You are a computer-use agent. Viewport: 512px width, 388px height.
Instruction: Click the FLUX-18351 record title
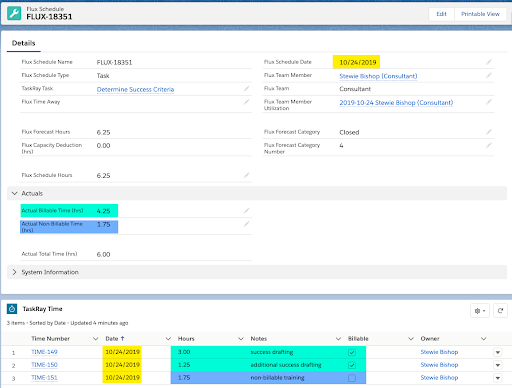click(x=49, y=17)
